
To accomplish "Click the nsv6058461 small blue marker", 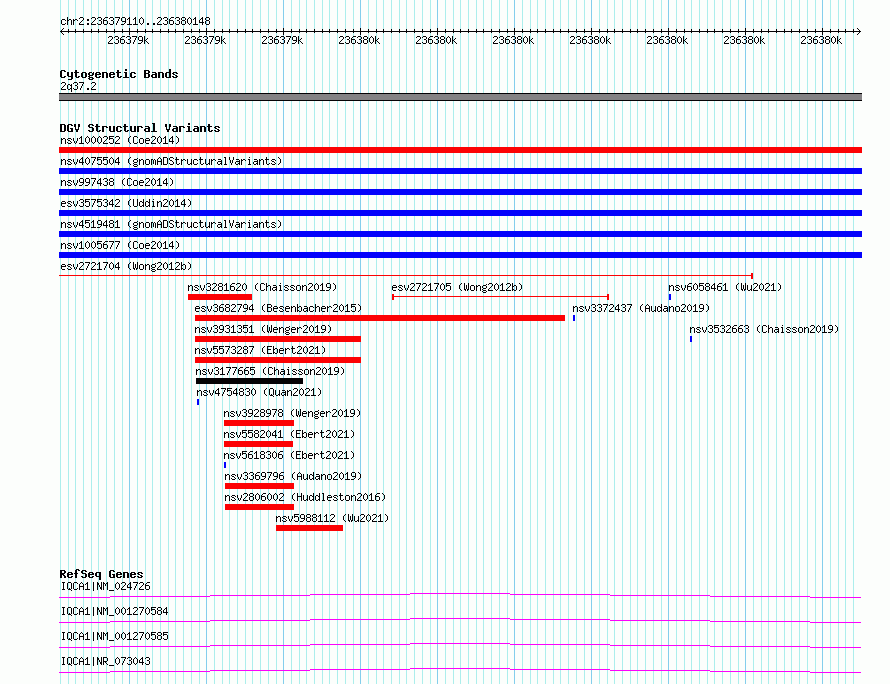I will point(670,297).
